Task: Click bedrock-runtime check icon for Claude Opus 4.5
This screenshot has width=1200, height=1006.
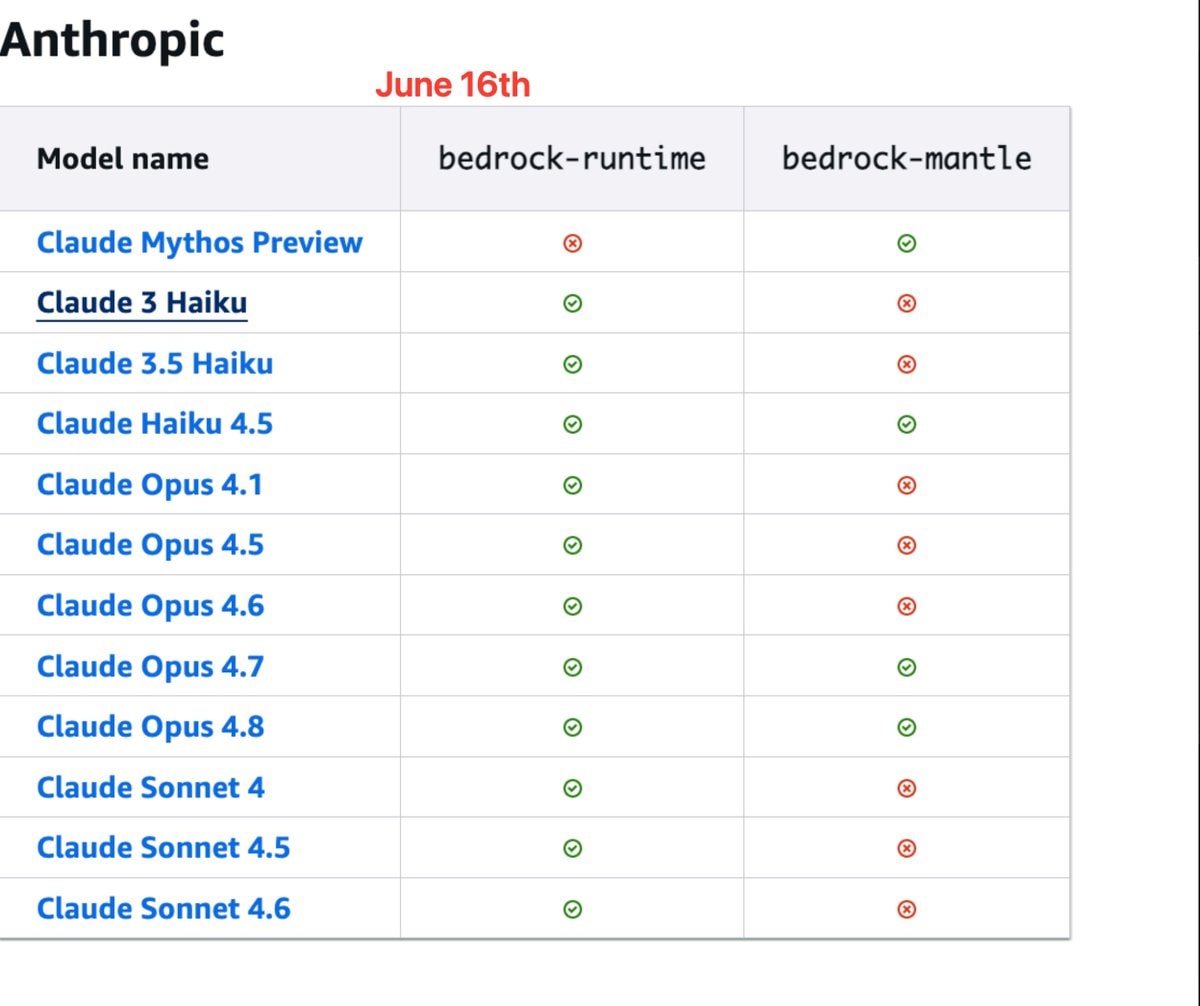Action: point(572,546)
